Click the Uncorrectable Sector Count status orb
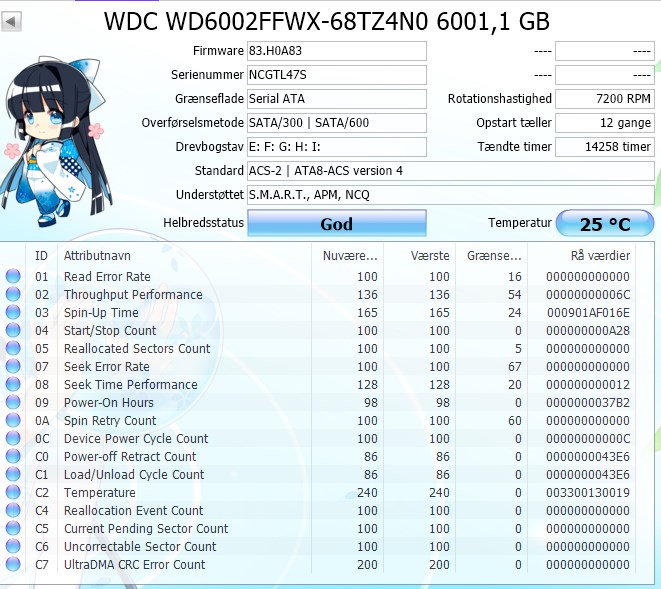The width and height of the screenshot is (661, 589). click(x=13, y=546)
